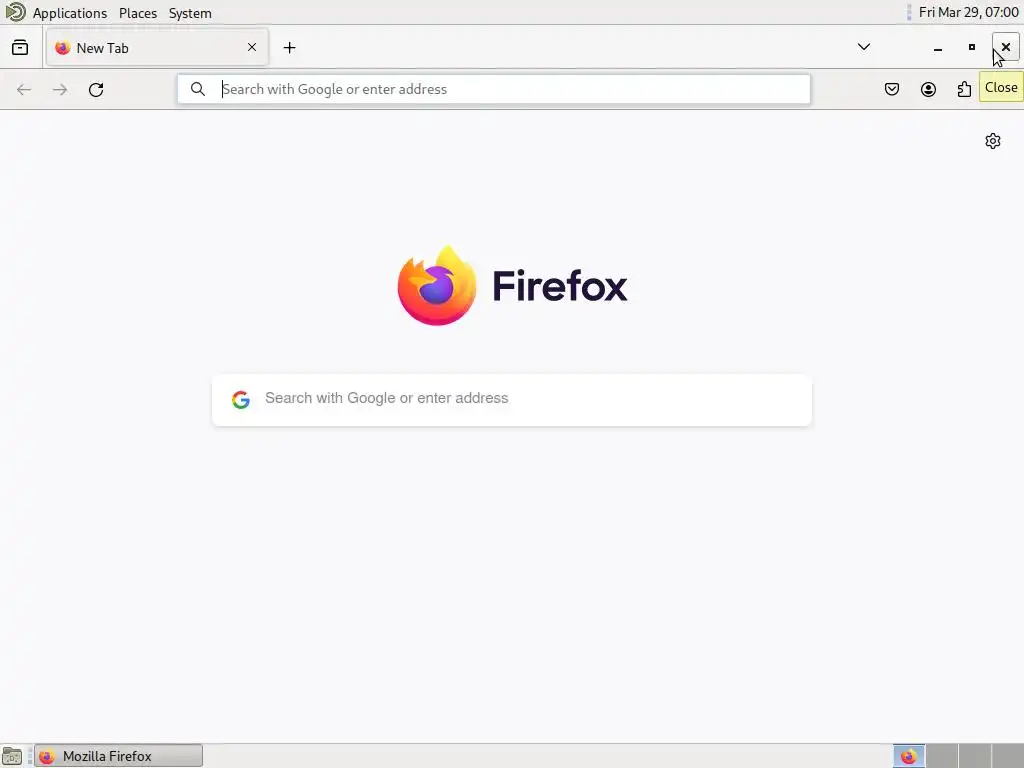This screenshot has width=1024, height=768.
Task: Open the Applications menu
Action: [70, 13]
